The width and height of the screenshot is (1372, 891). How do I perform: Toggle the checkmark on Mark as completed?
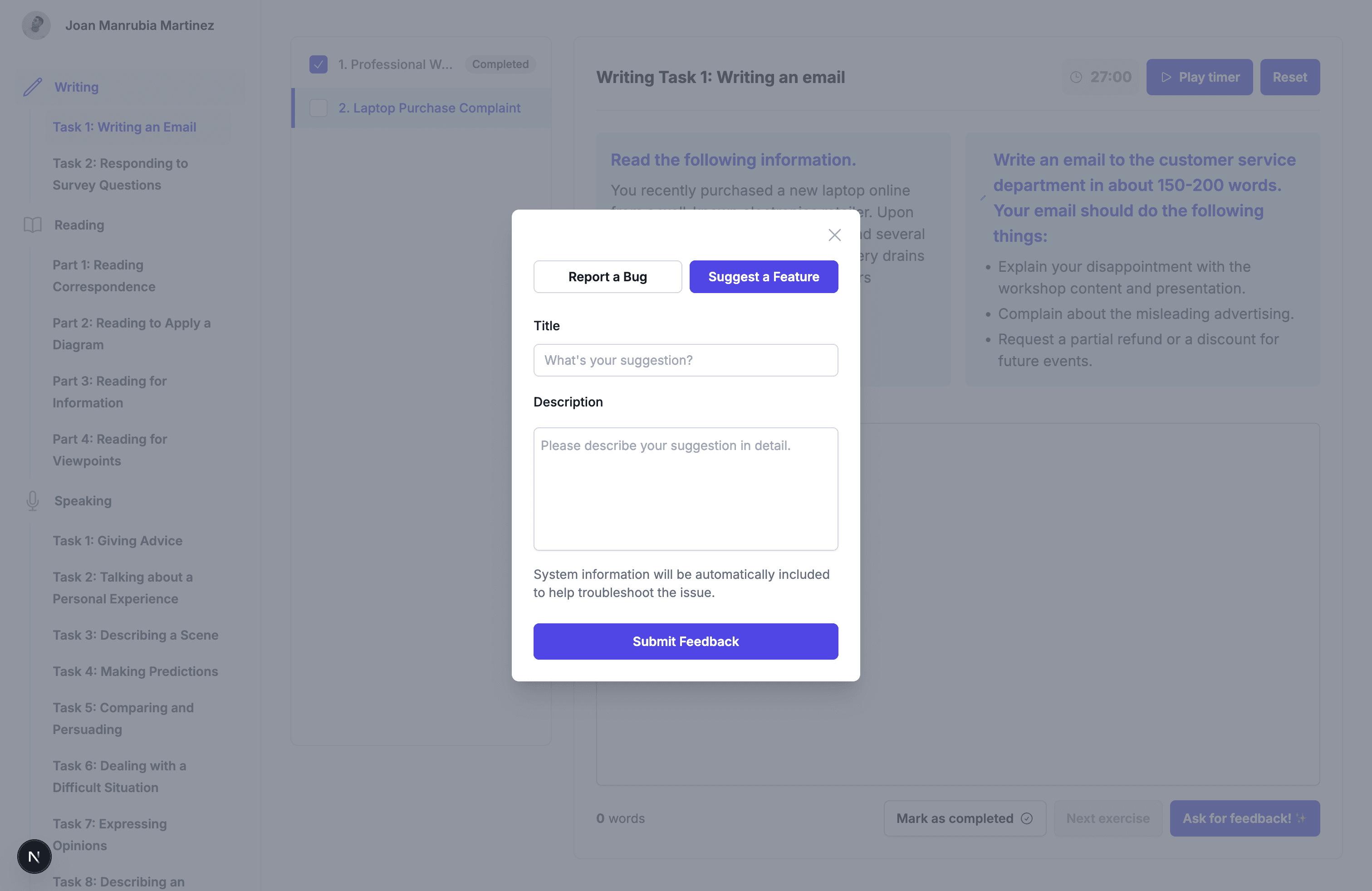[x=1028, y=818]
